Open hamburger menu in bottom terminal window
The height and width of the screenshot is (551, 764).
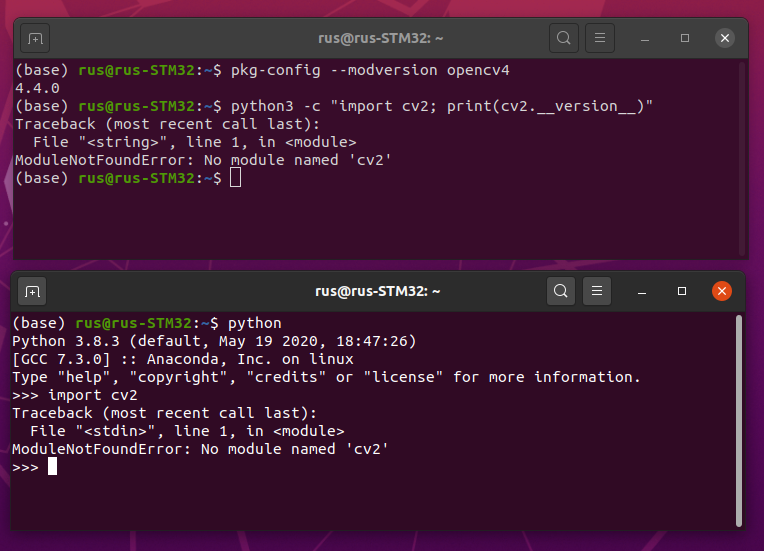[x=597, y=291]
